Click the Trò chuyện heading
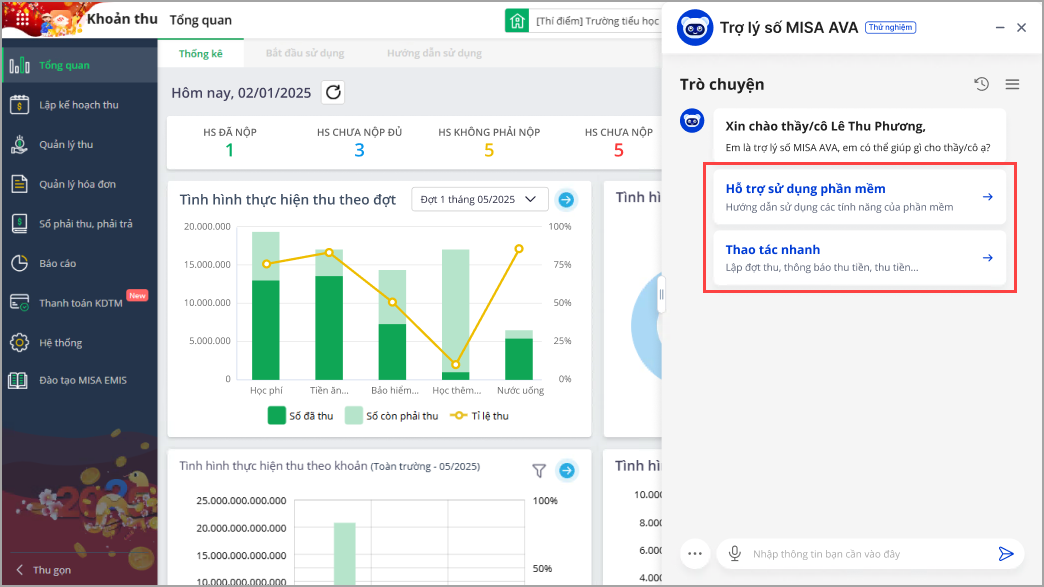The image size is (1044, 587). [722, 85]
